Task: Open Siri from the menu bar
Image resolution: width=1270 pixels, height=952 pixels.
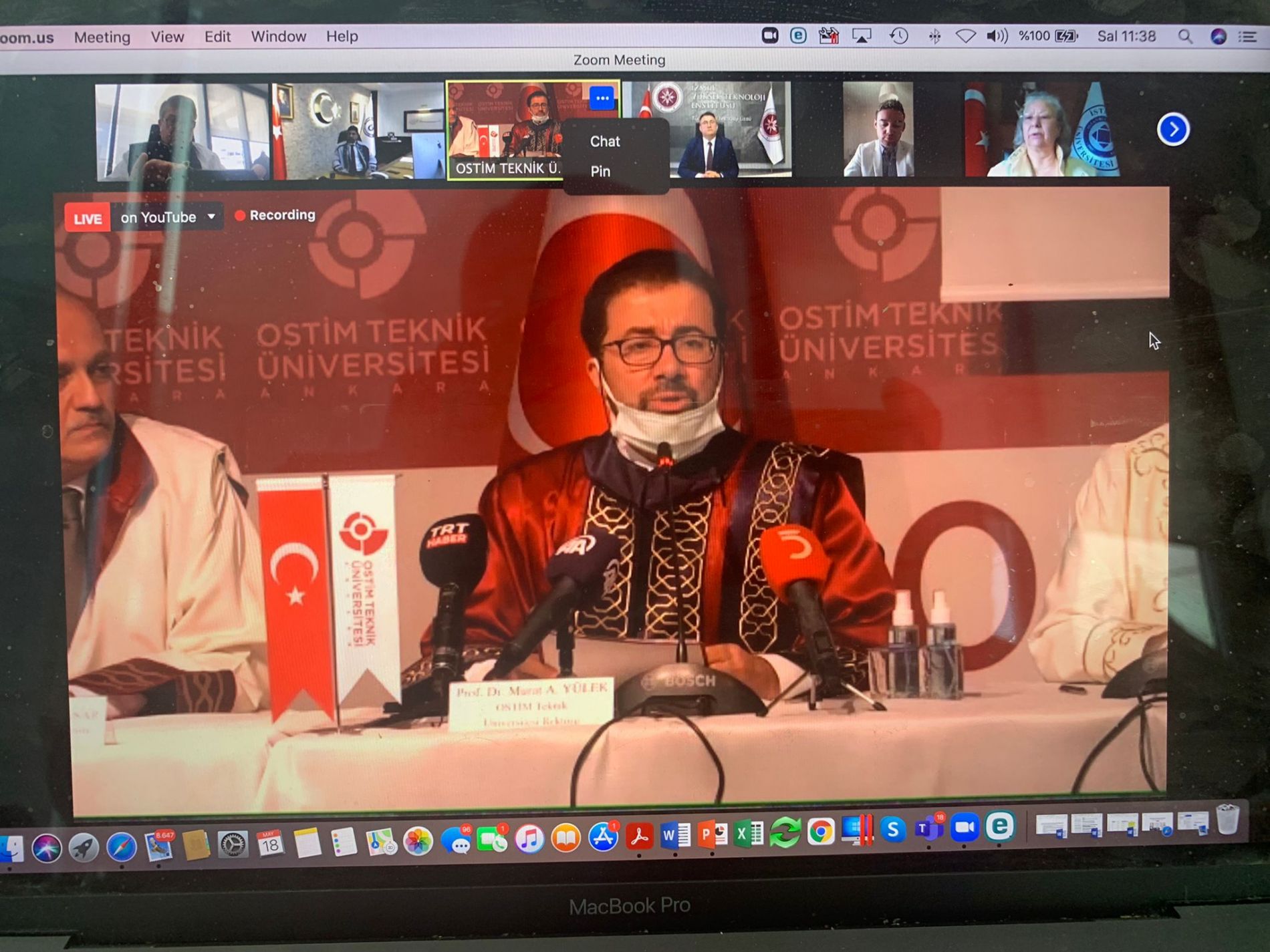Action: (x=1219, y=37)
